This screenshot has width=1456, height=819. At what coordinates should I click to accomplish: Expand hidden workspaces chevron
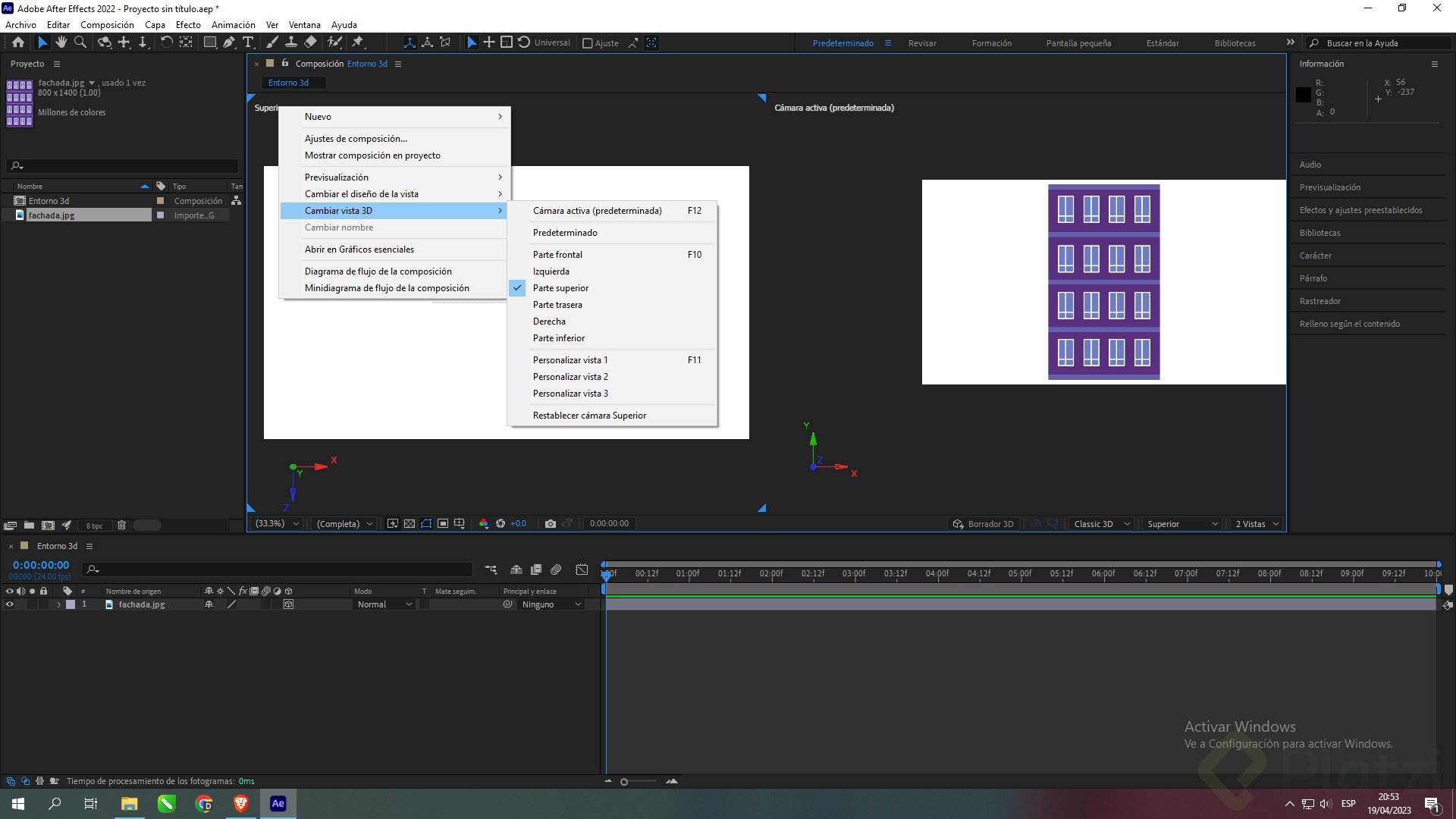click(1291, 42)
